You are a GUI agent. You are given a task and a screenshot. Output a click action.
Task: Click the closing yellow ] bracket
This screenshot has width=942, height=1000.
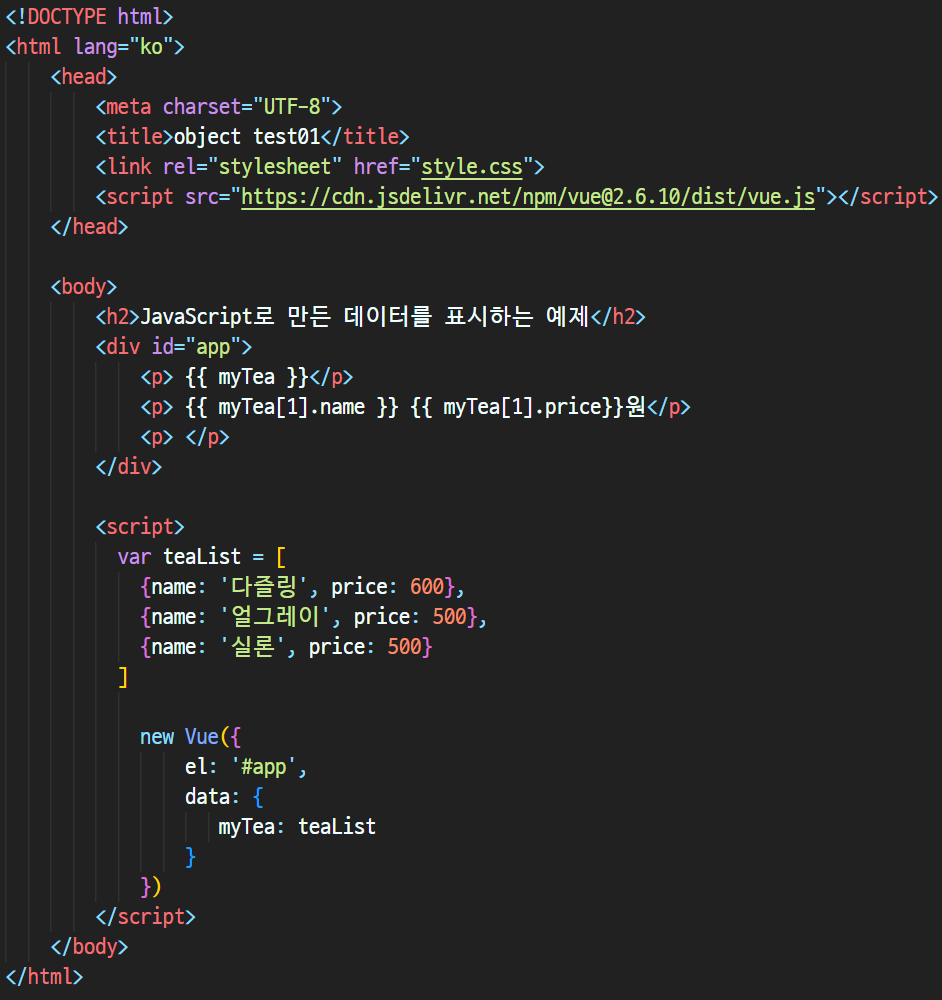coord(123,677)
